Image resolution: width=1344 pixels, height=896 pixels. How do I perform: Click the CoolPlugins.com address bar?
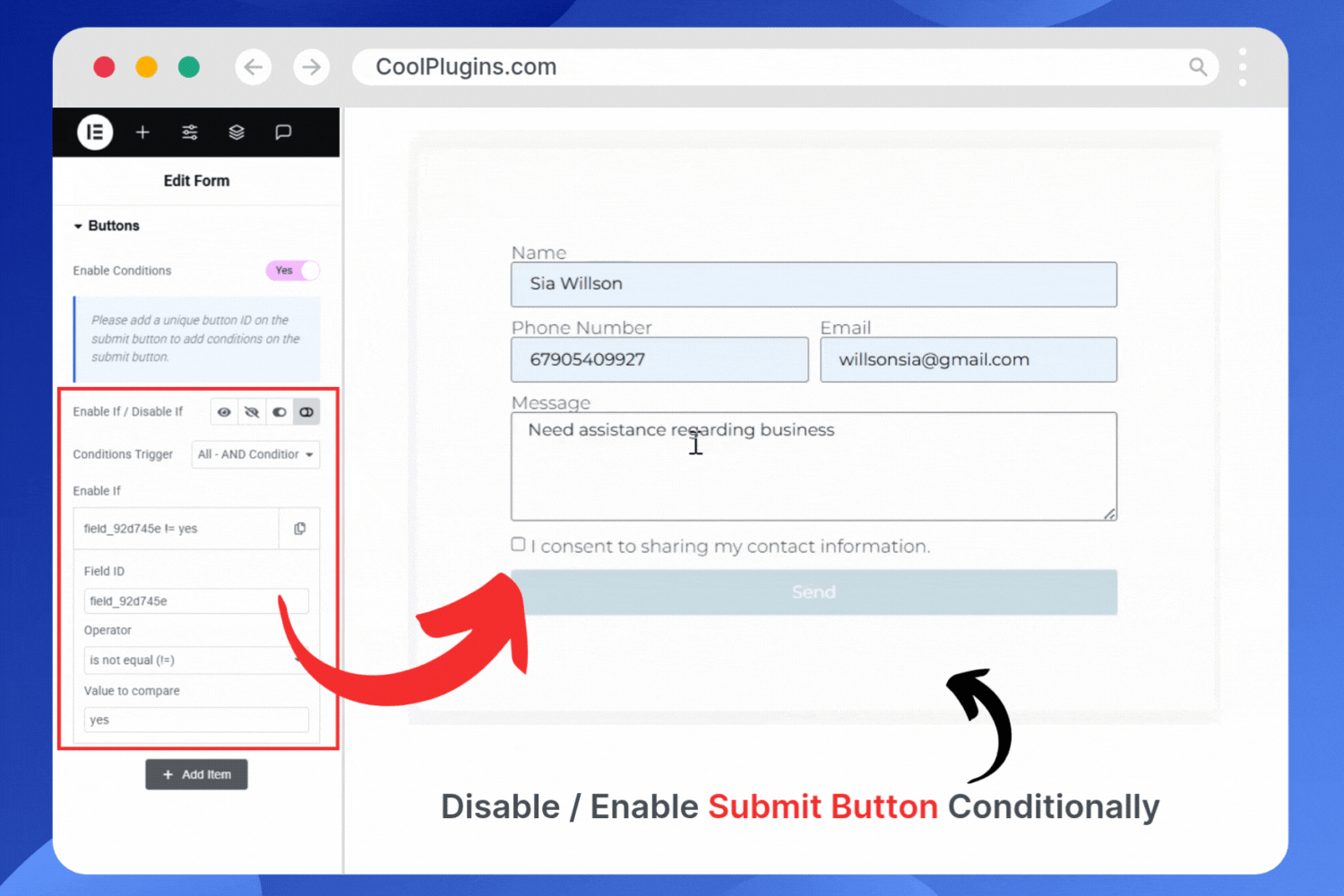(x=786, y=67)
